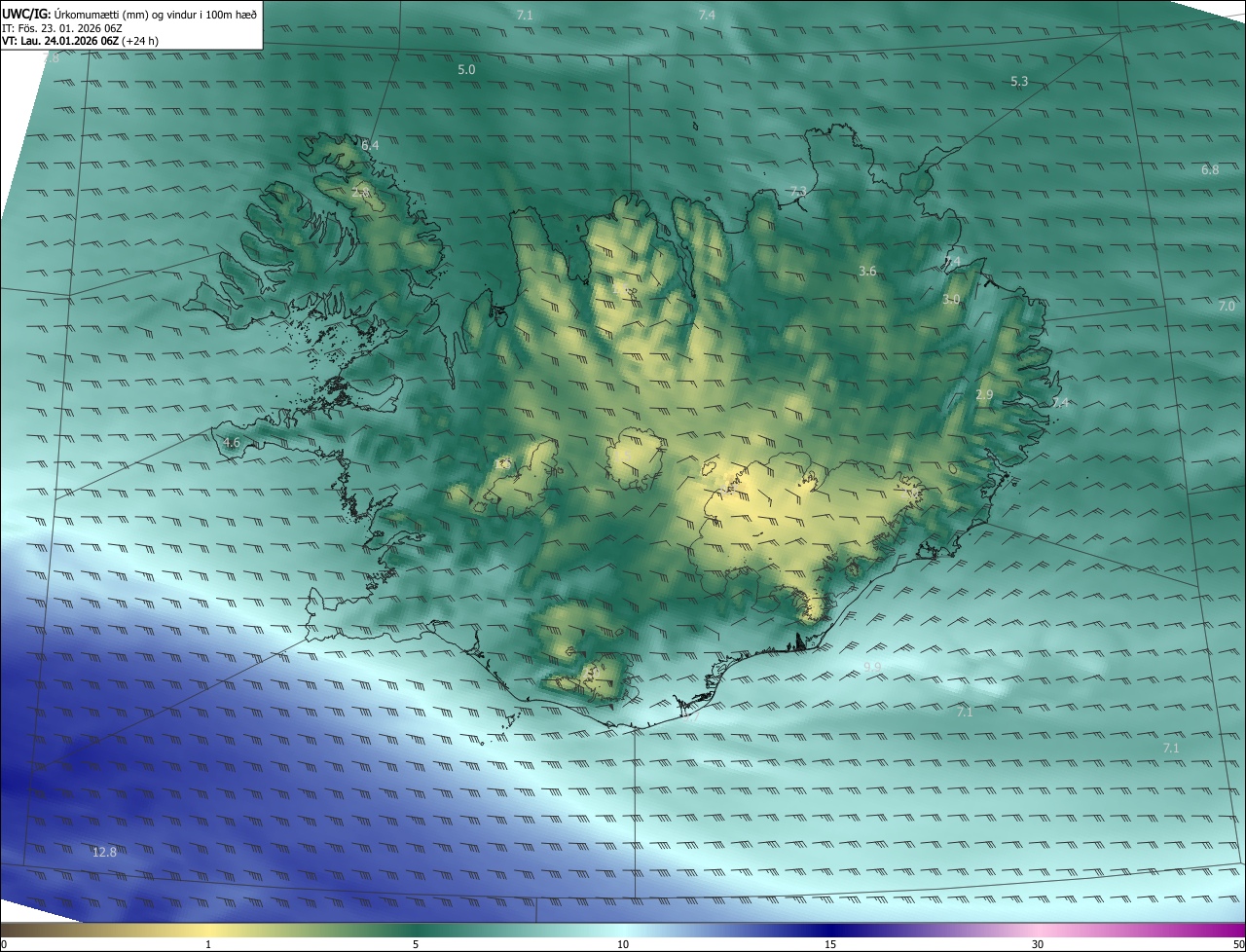Click the color scale tick label 10

coord(623,944)
